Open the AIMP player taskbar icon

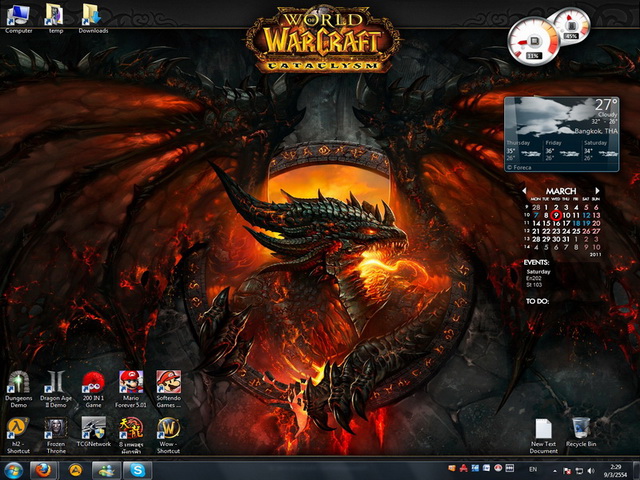(75, 471)
